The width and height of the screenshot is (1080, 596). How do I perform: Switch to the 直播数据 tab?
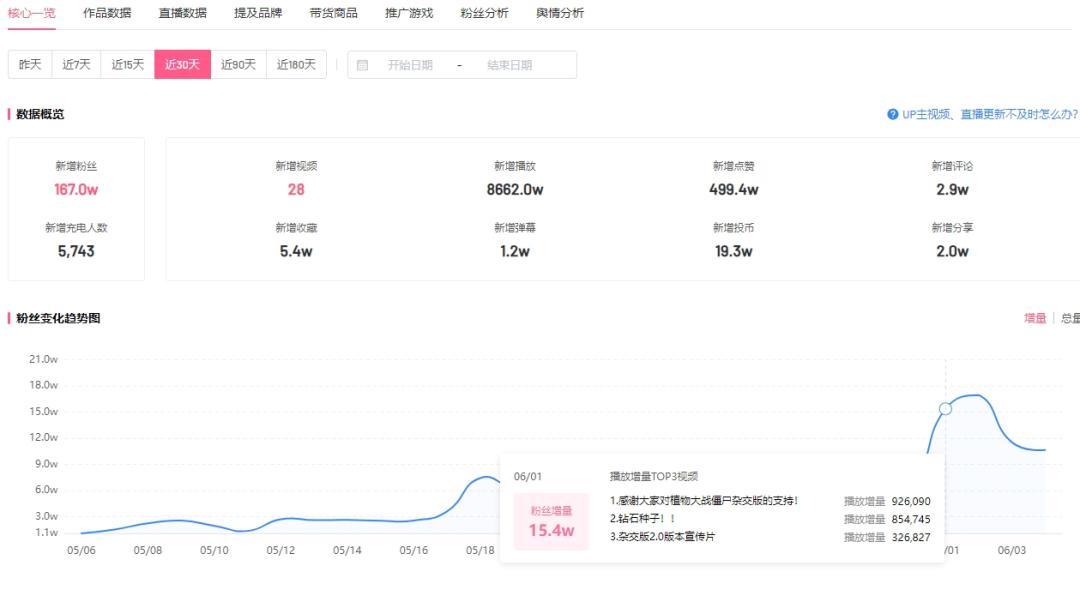tap(183, 13)
